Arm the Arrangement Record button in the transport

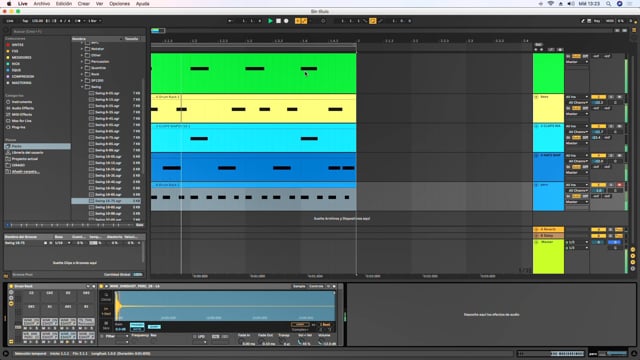coord(286,21)
